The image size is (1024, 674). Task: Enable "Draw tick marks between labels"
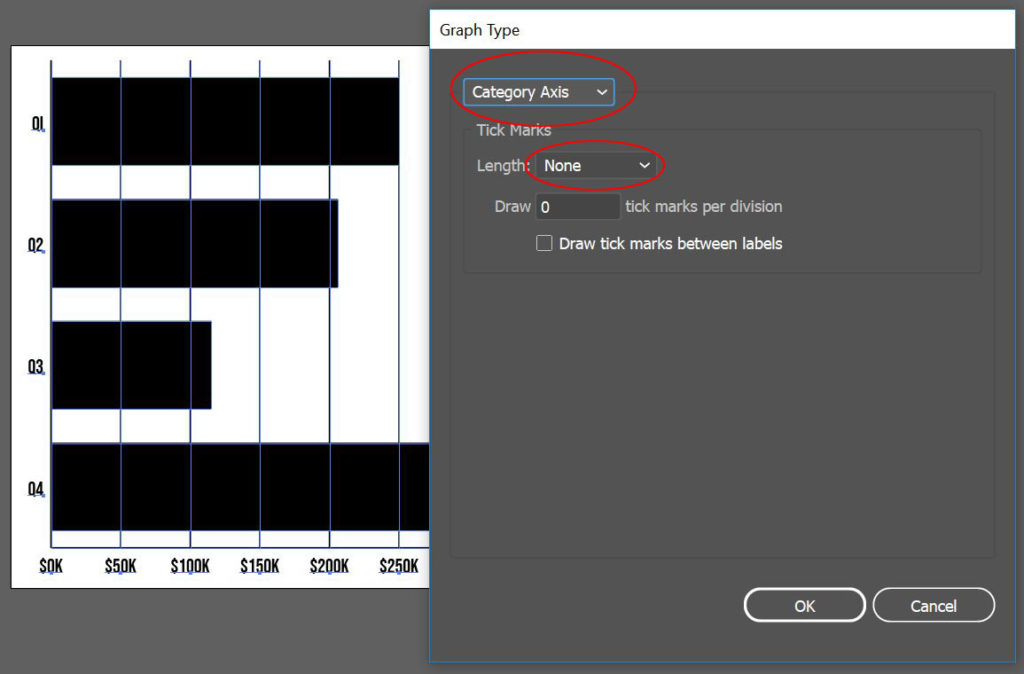[544, 243]
